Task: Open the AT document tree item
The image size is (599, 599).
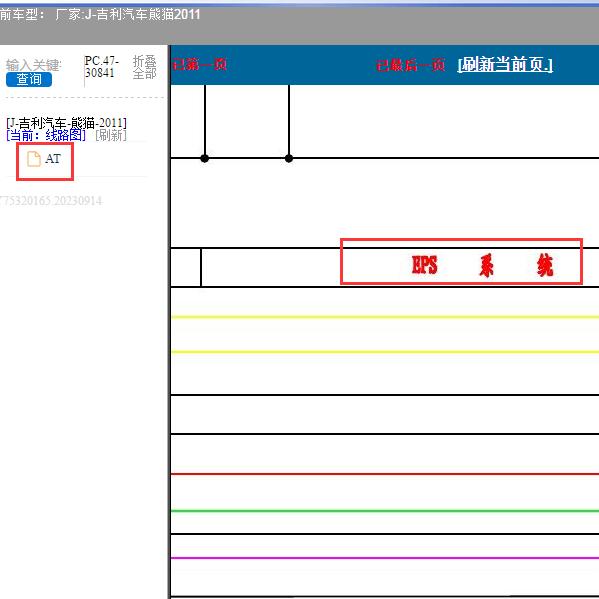Action: (x=44, y=159)
